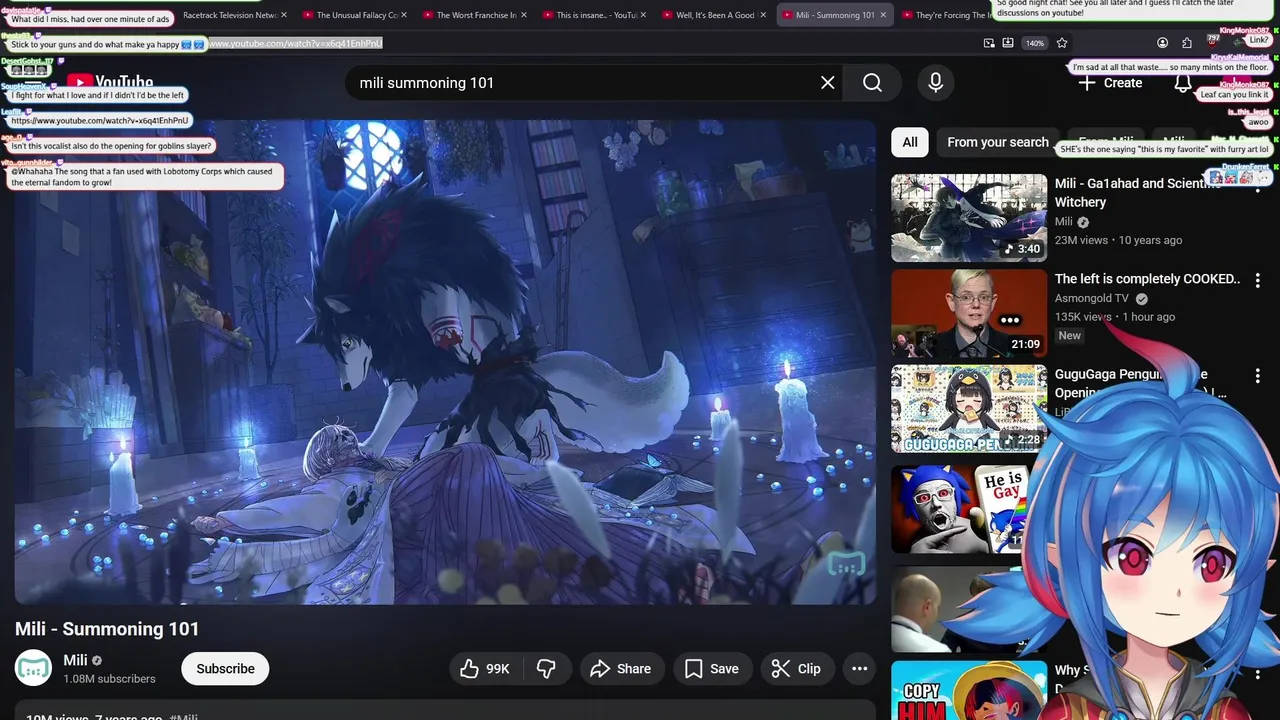Select the 'From your search' chip
The width and height of the screenshot is (1280, 720).
click(x=997, y=142)
